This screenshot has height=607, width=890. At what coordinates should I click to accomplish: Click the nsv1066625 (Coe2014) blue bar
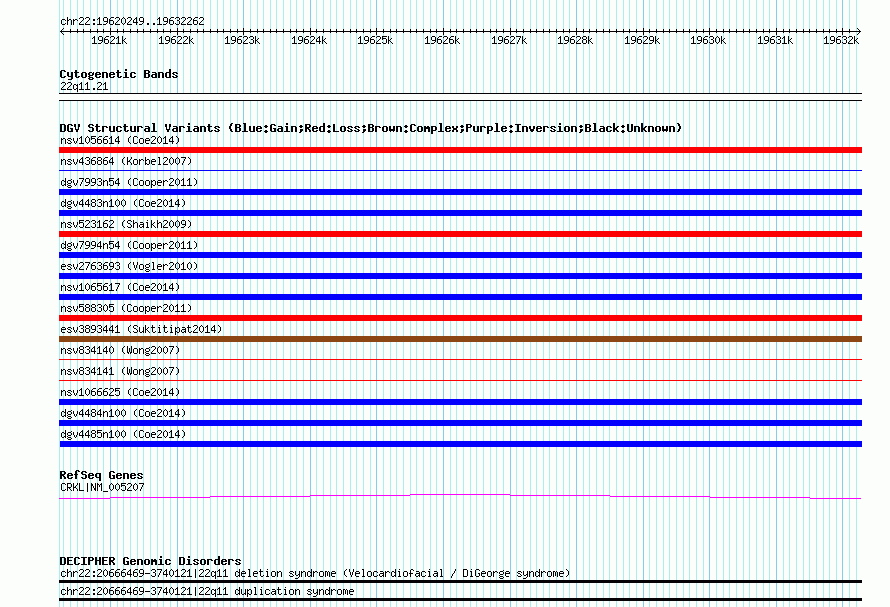pos(460,402)
